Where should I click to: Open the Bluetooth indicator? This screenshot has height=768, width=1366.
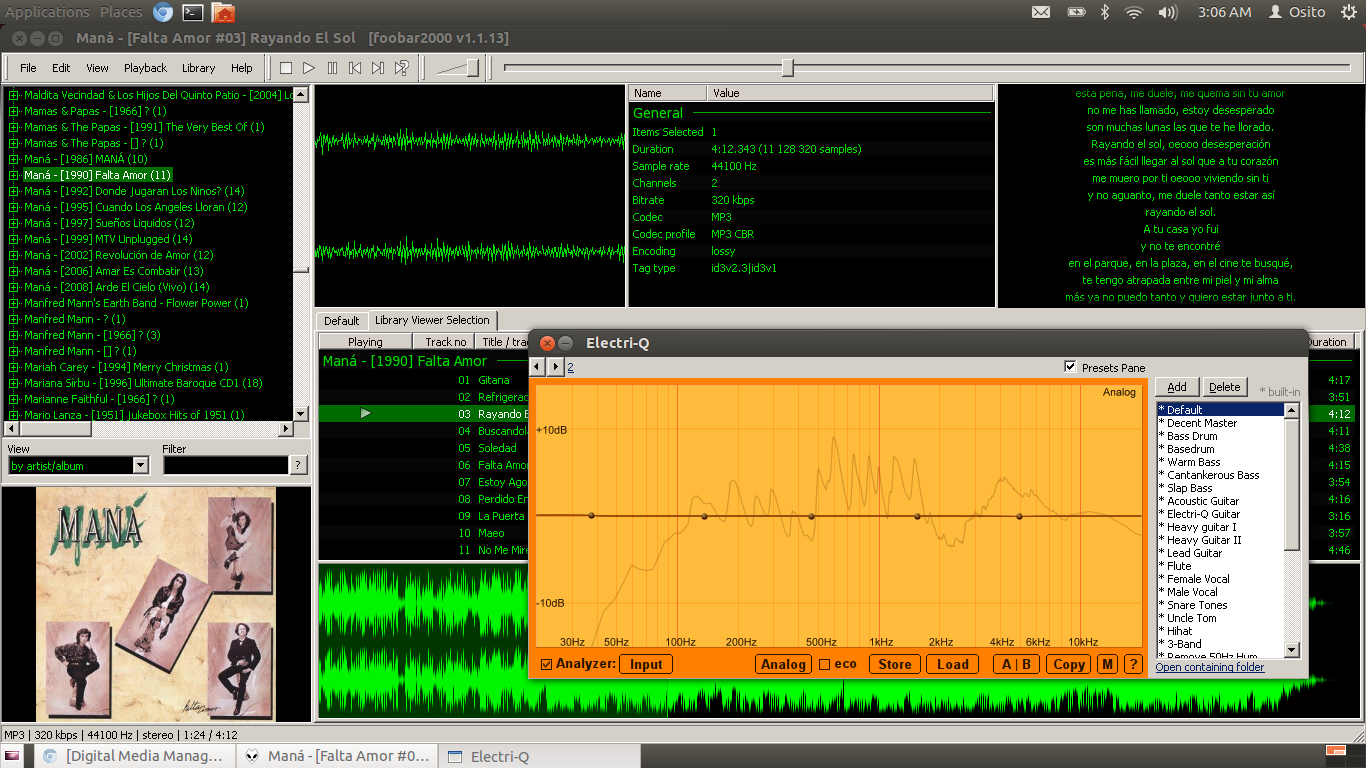click(x=1105, y=12)
